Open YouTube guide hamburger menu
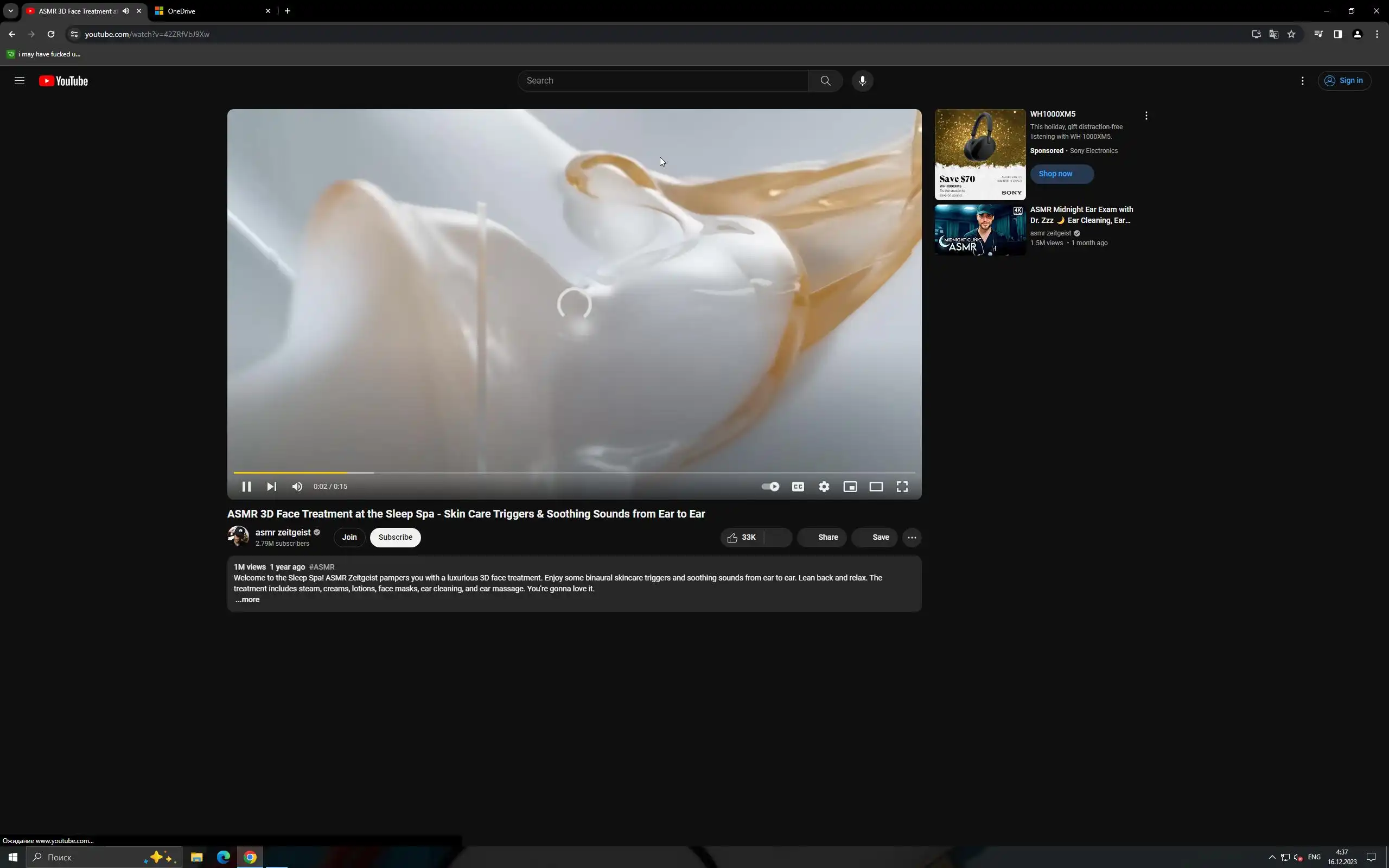Viewport: 1389px width, 868px height. 20,81
